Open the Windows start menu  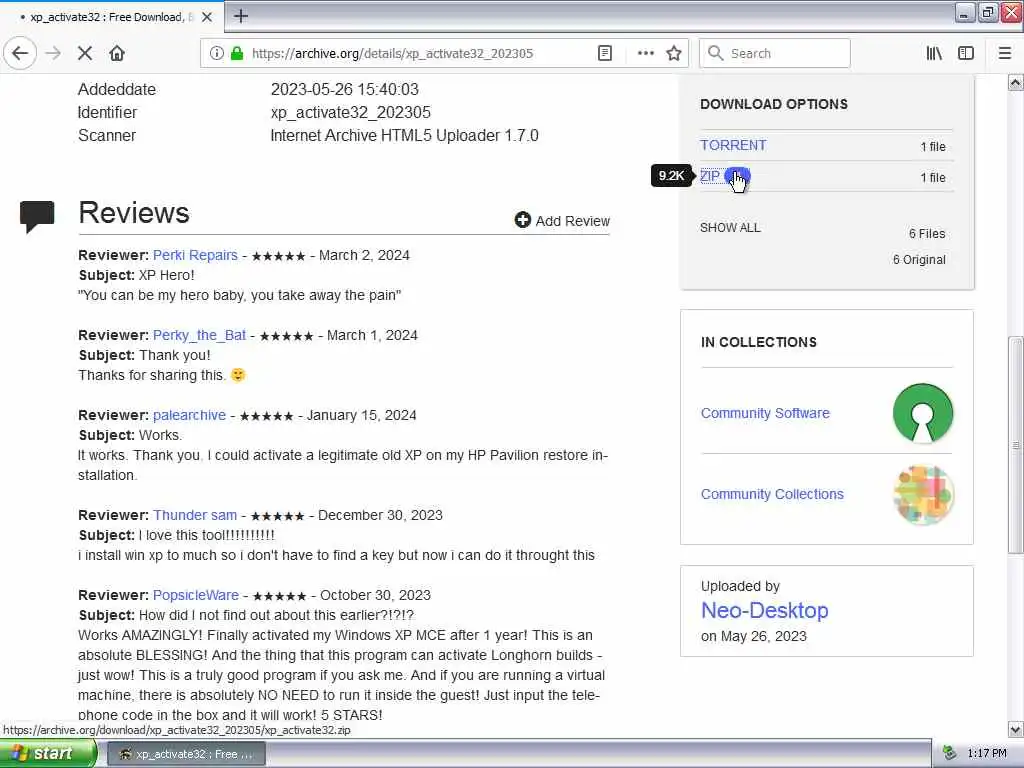47,754
